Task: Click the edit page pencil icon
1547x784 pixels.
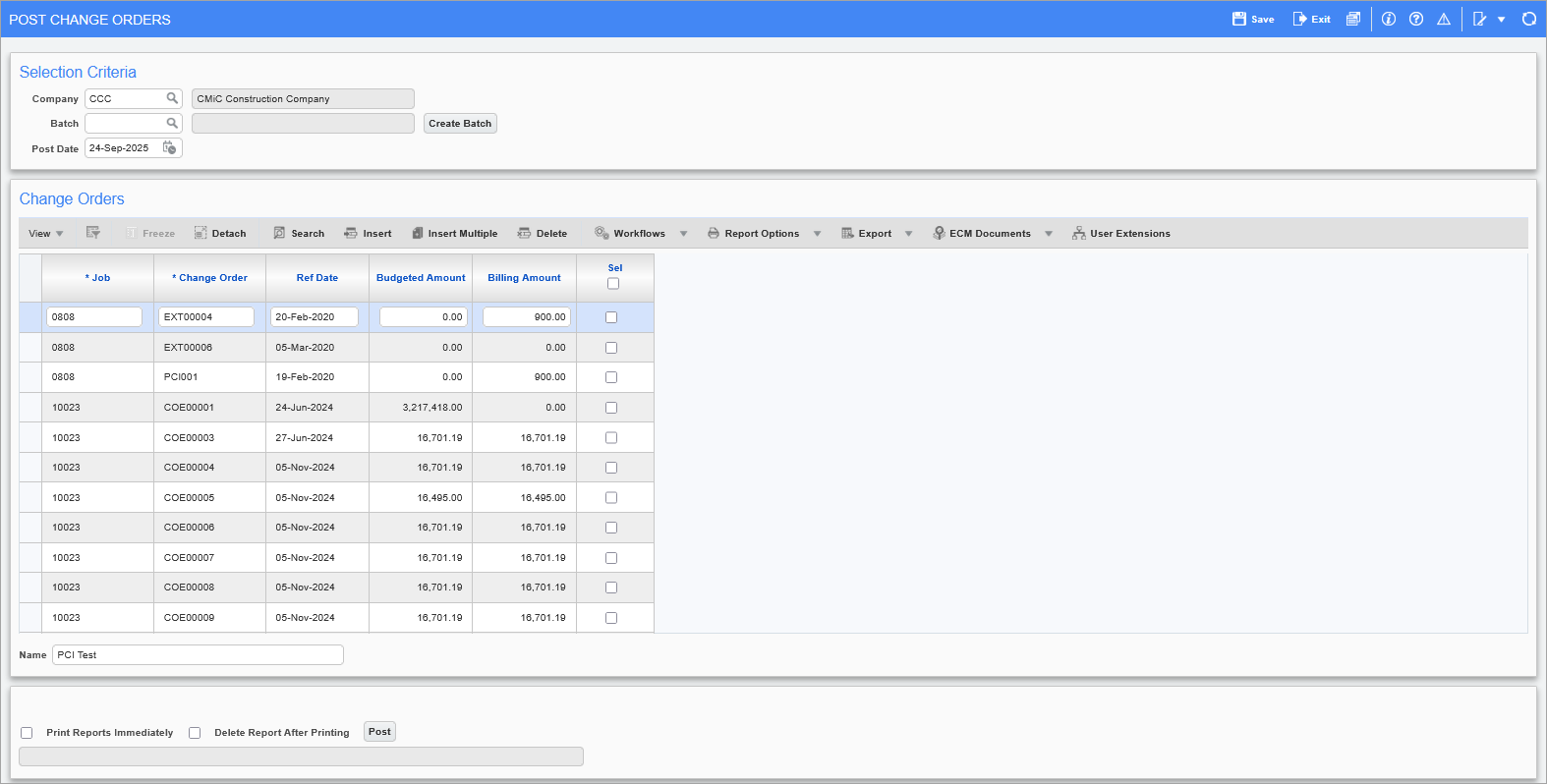Action: pos(1479,19)
